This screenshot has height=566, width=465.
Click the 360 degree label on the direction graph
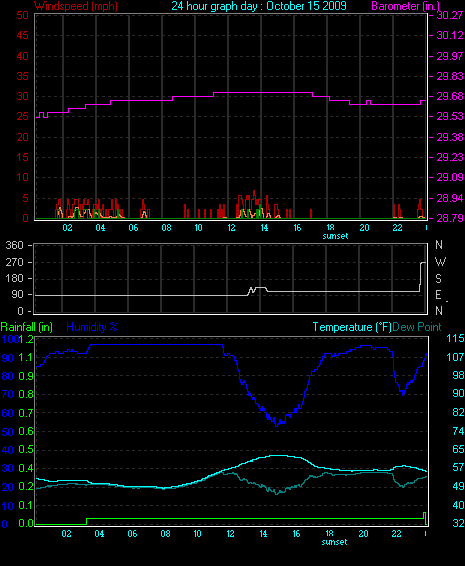[14, 245]
